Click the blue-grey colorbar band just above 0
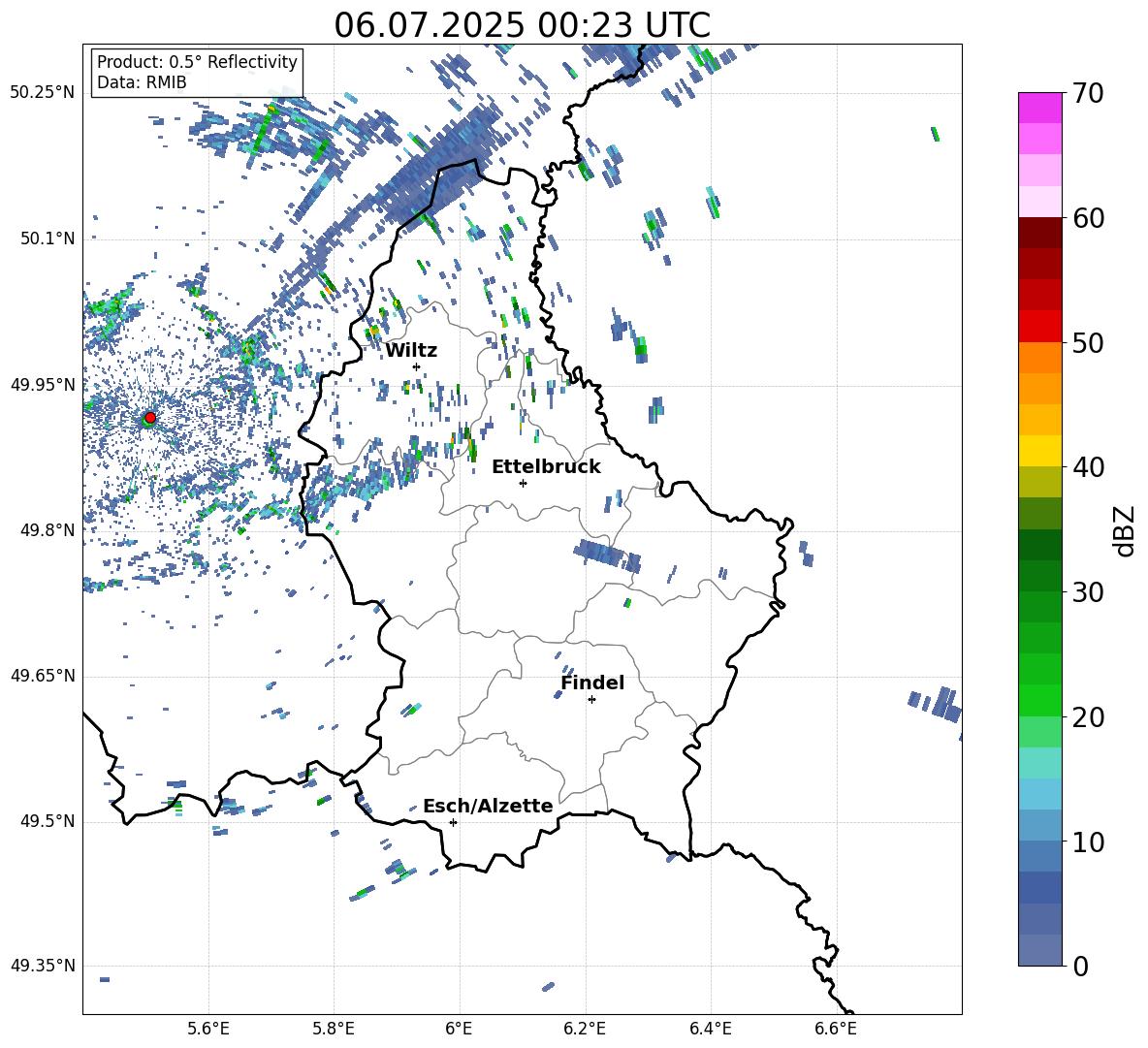This screenshot has width=1148, height=1048. tap(1039, 950)
